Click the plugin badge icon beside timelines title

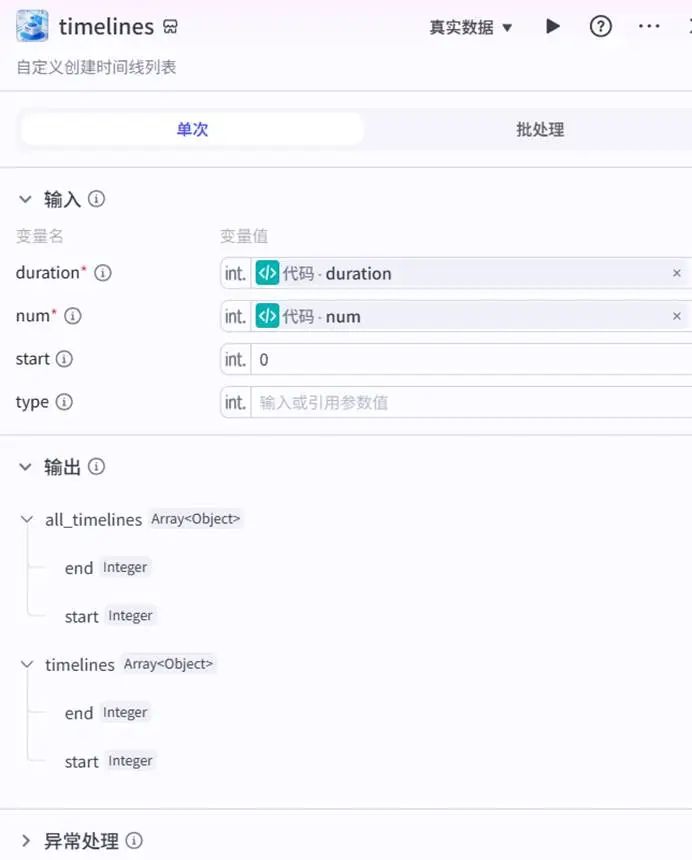[x=171, y=26]
